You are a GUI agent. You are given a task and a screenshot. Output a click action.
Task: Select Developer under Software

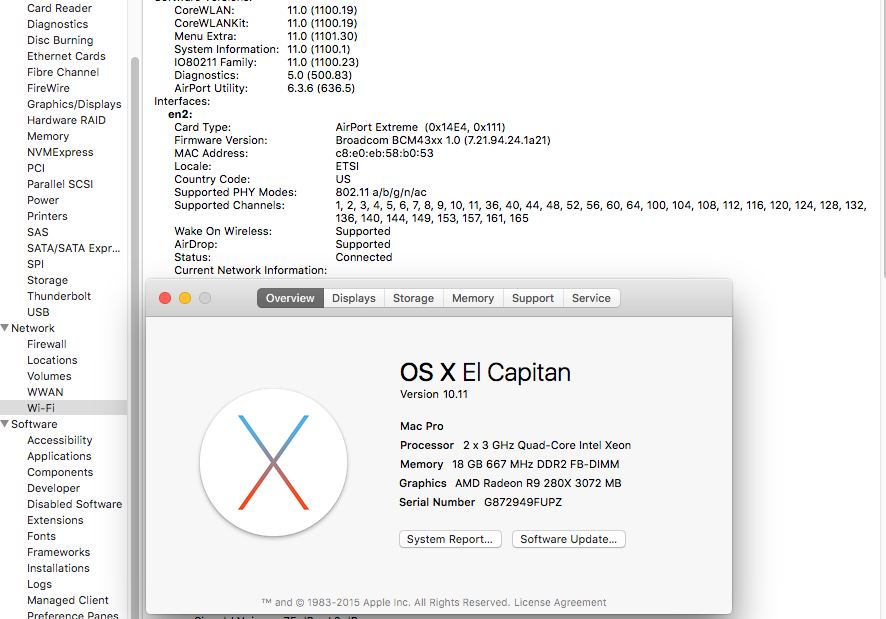click(53, 488)
